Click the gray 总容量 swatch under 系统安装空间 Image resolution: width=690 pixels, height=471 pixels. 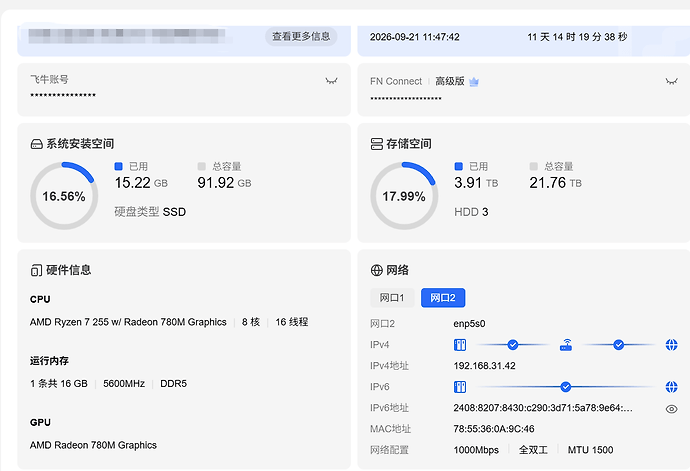pyautogui.click(x=202, y=166)
